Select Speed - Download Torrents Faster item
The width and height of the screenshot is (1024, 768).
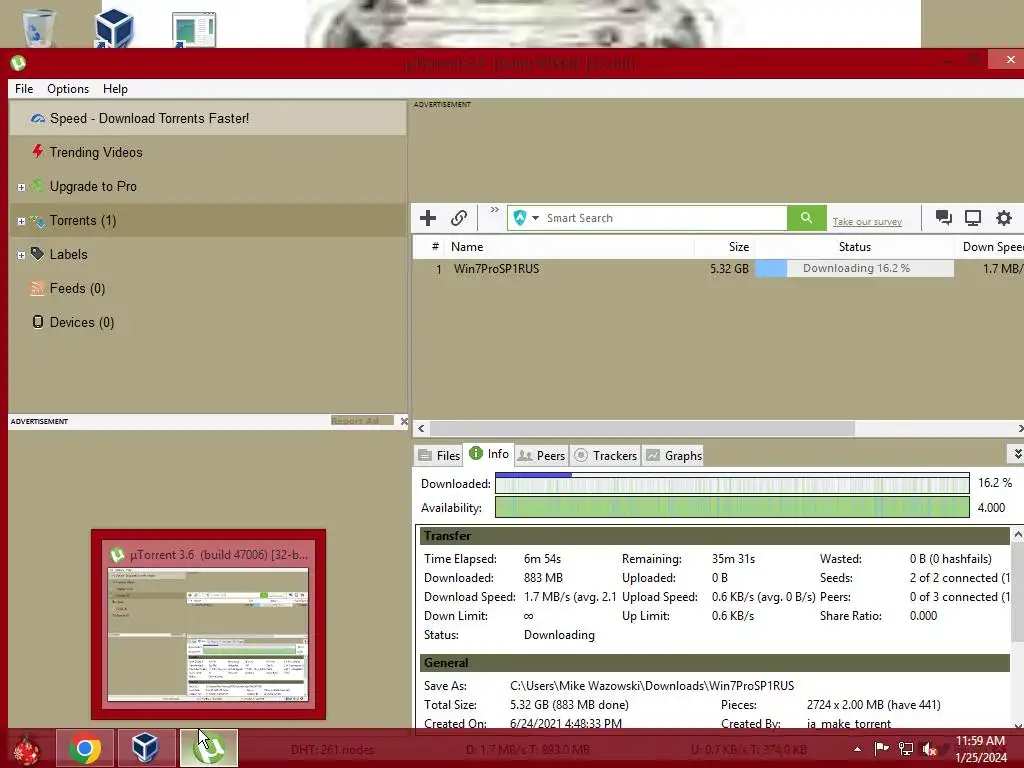tap(208, 118)
